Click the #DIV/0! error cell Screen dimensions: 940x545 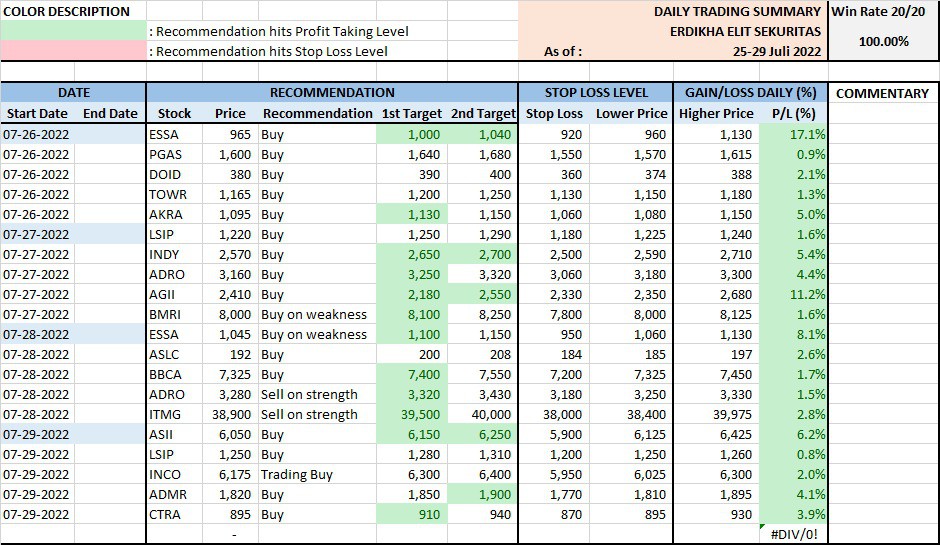pyautogui.click(x=794, y=534)
